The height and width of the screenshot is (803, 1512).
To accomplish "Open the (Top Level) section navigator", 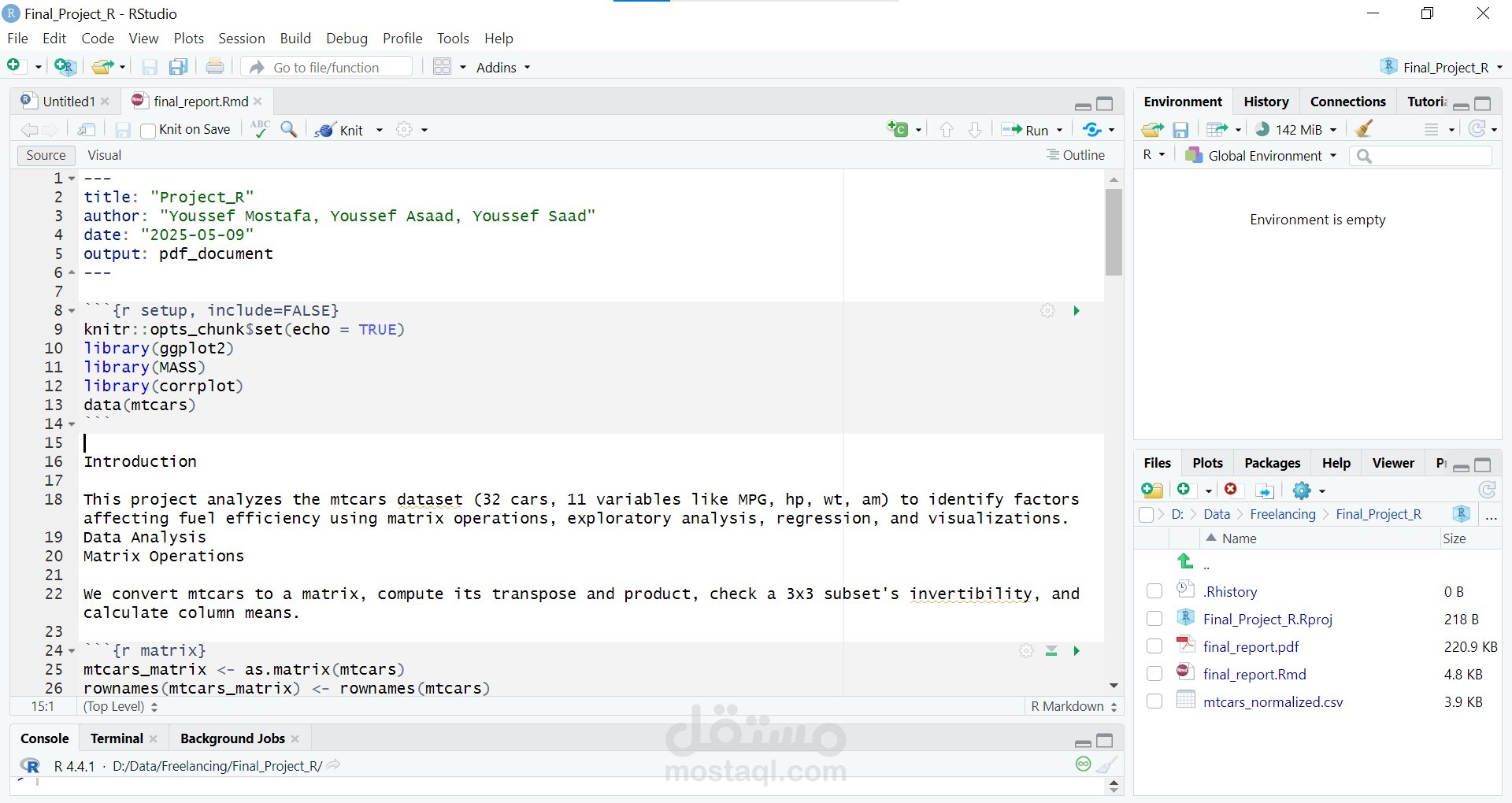I will point(120,706).
